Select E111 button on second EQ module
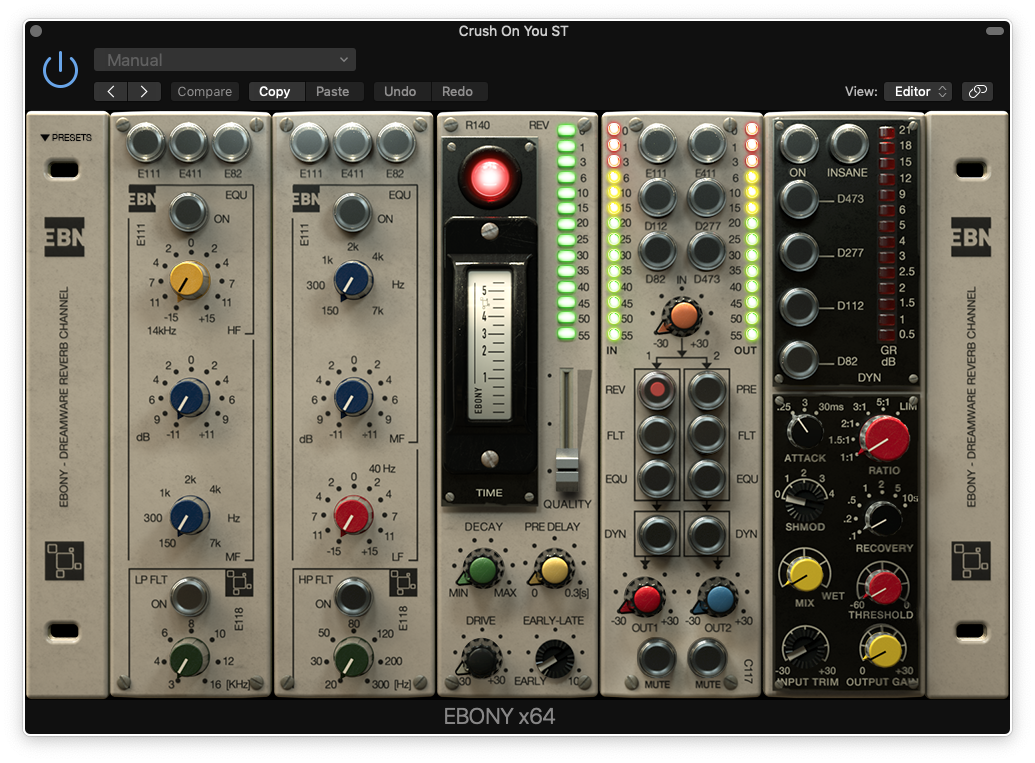This screenshot has height=763, width=1035. click(x=310, y=143)
